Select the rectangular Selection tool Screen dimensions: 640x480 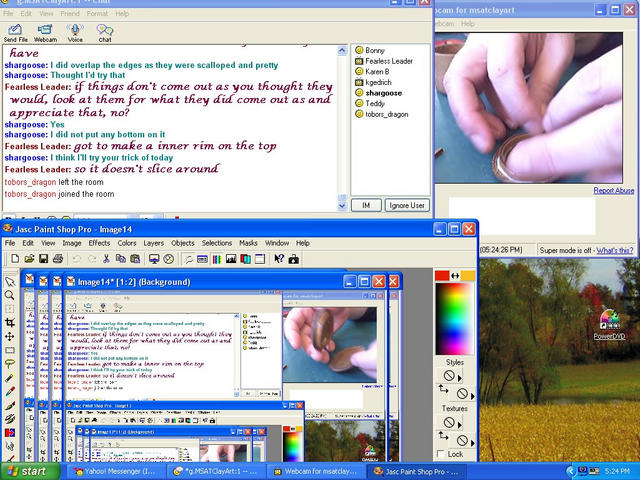[x=10, y=350]
